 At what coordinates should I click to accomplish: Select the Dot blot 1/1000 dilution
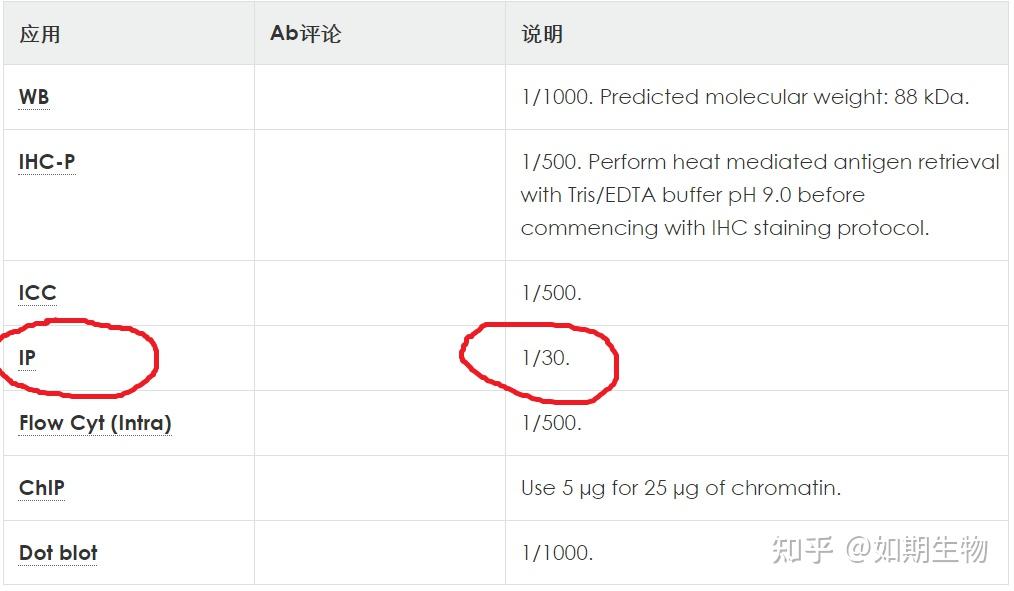557,553
